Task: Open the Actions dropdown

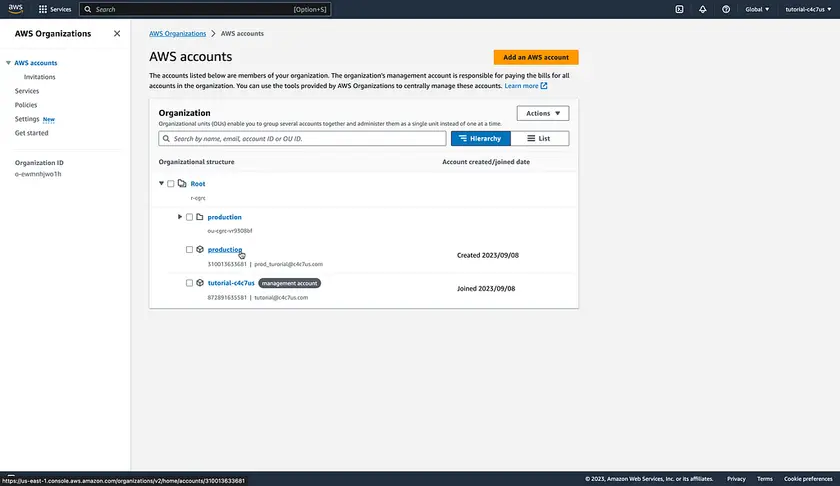Action: coord(543,113)
